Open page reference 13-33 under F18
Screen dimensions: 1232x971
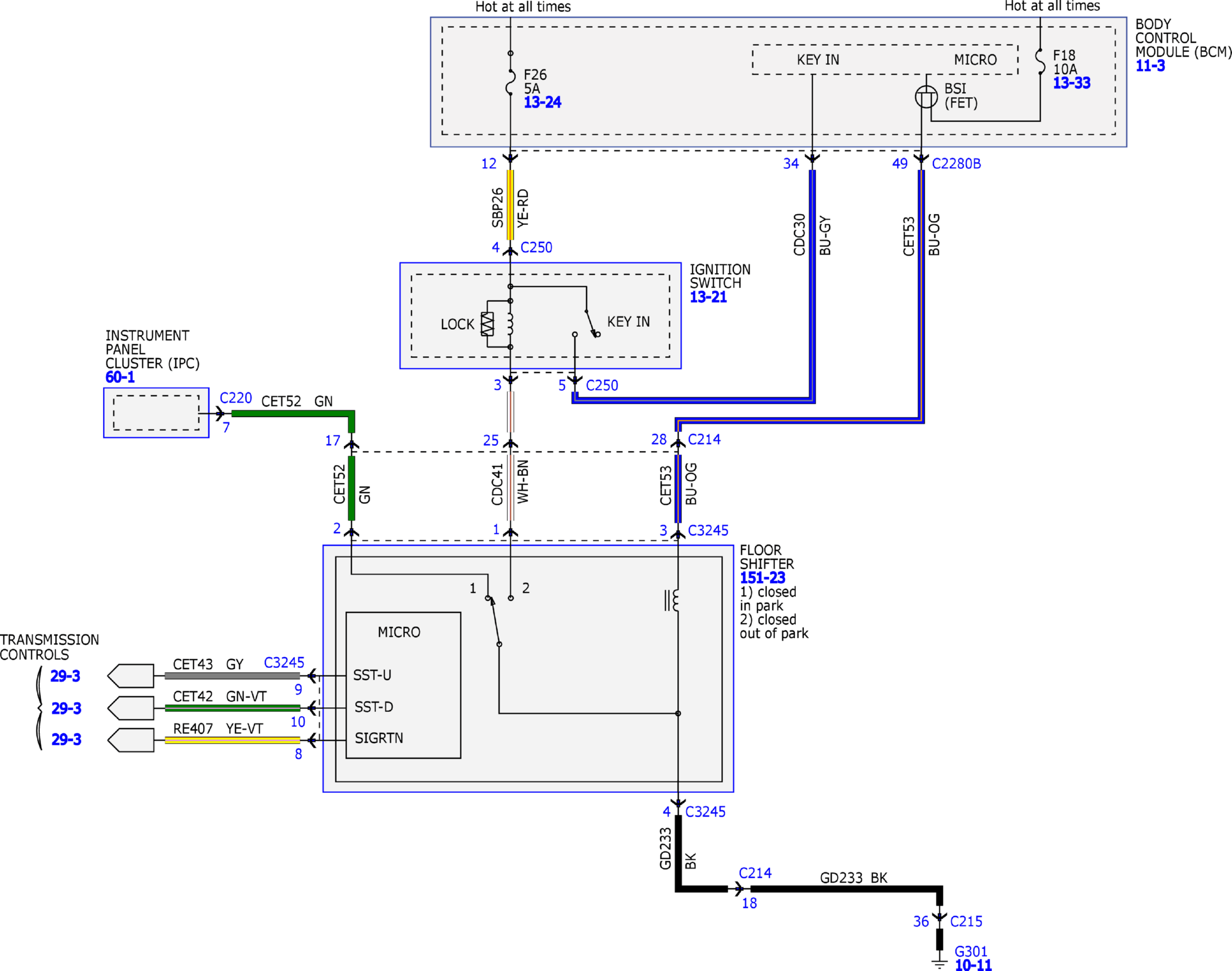click(1072, 83)
